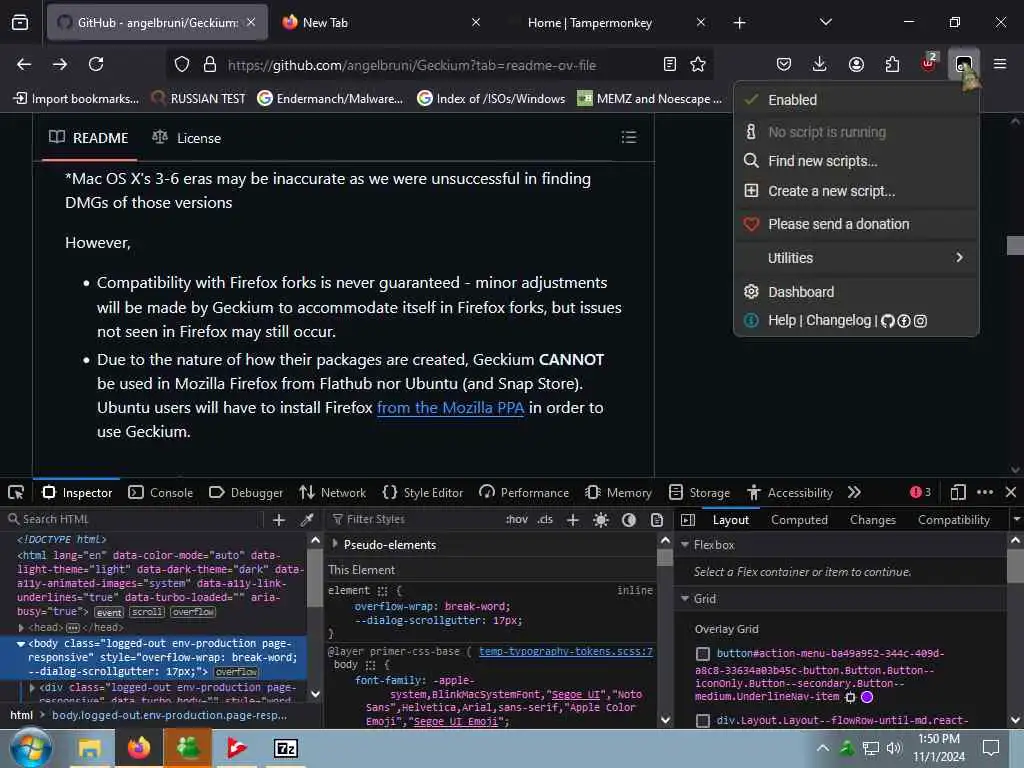Add a new CSS rule
Screen dimensions: 1024x768
[573, 520]
